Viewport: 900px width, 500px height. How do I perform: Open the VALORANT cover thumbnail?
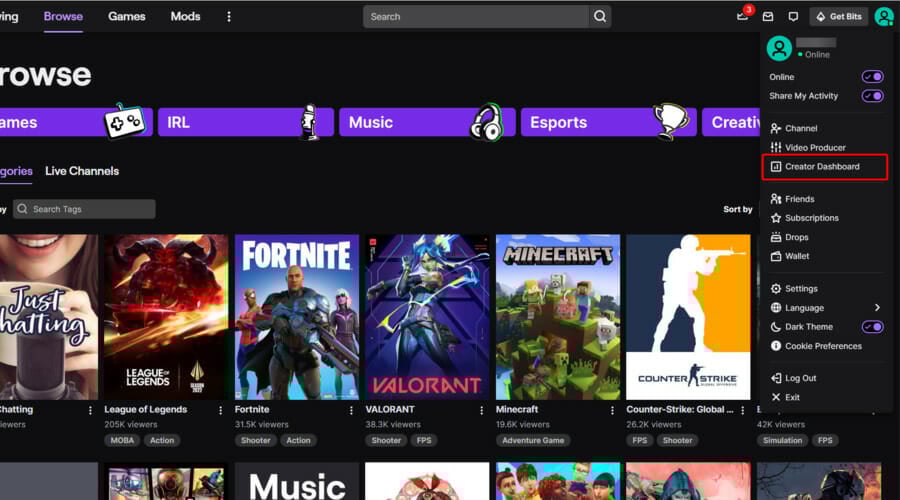(x=427, y=317)
